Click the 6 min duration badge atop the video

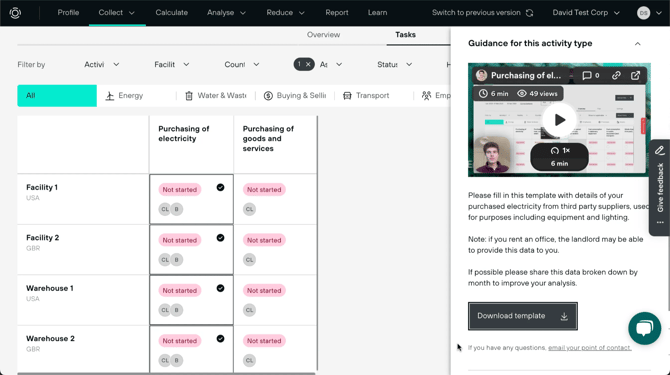pyautogui.click(x=494, y=94)
